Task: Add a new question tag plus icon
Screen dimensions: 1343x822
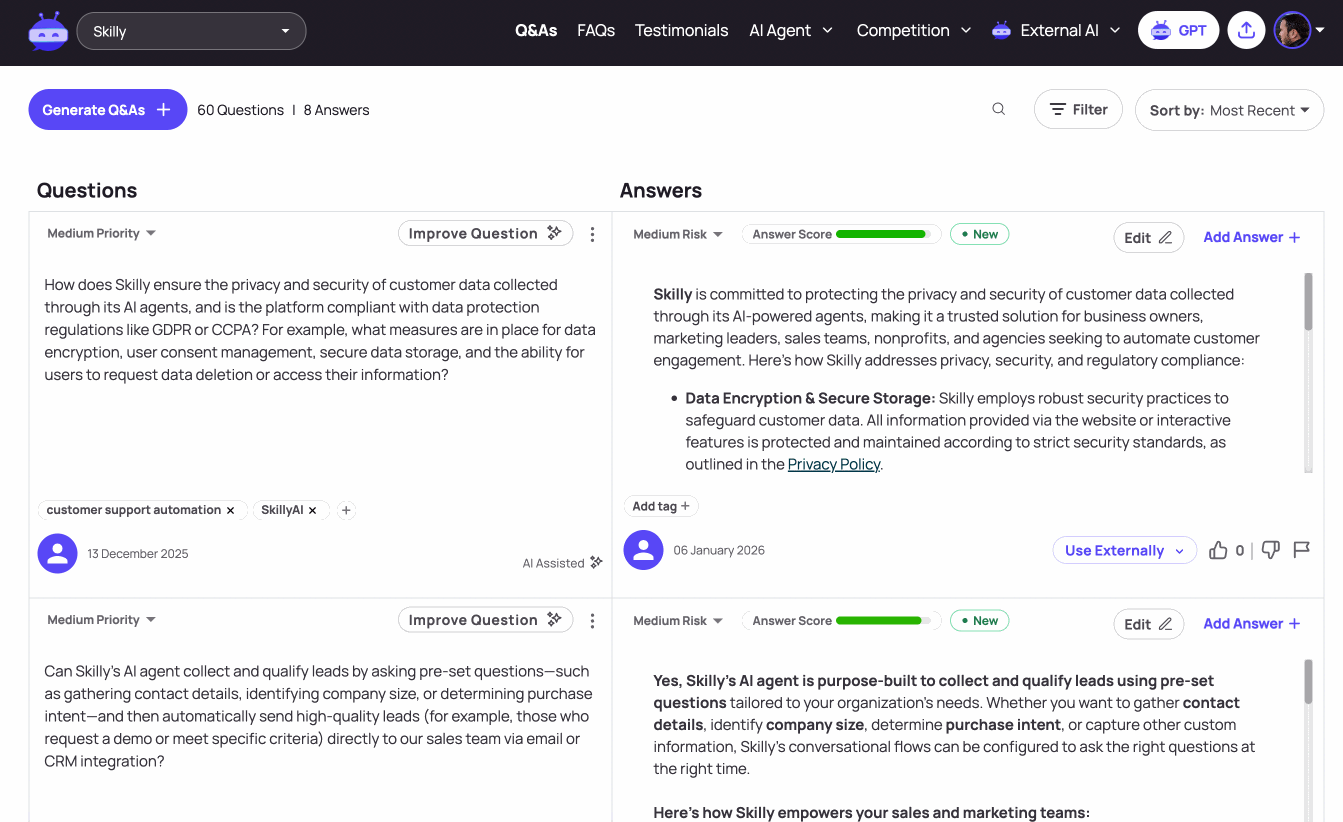Action: click(x=346, y=510)
